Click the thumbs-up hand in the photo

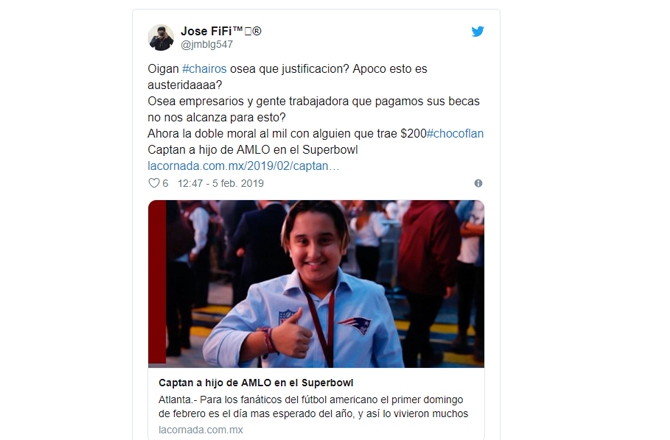click(292, 334)
